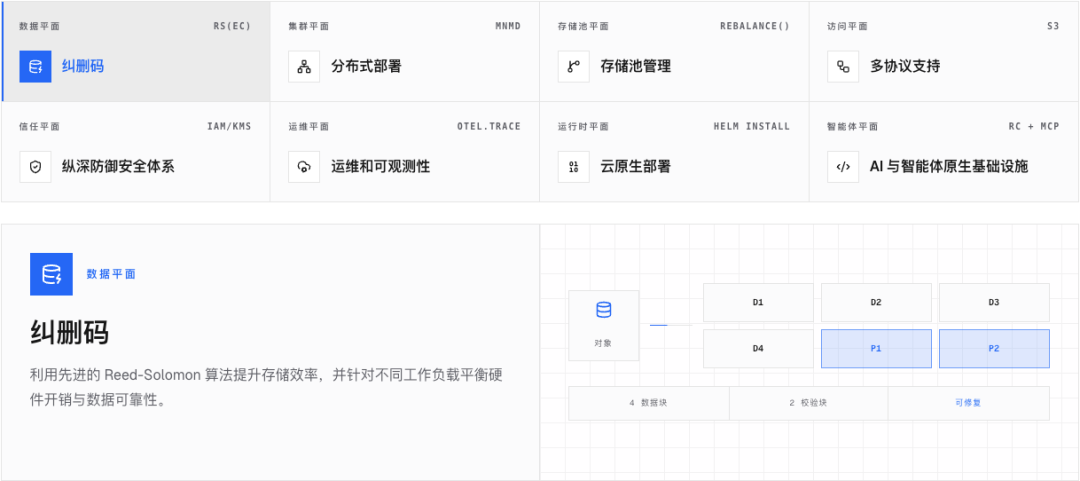Click the AI 与智能体原生基础设施 code brackets icon
Image resolution: width=1080 pixels, height=481 pixels.
tap(842, 167)
